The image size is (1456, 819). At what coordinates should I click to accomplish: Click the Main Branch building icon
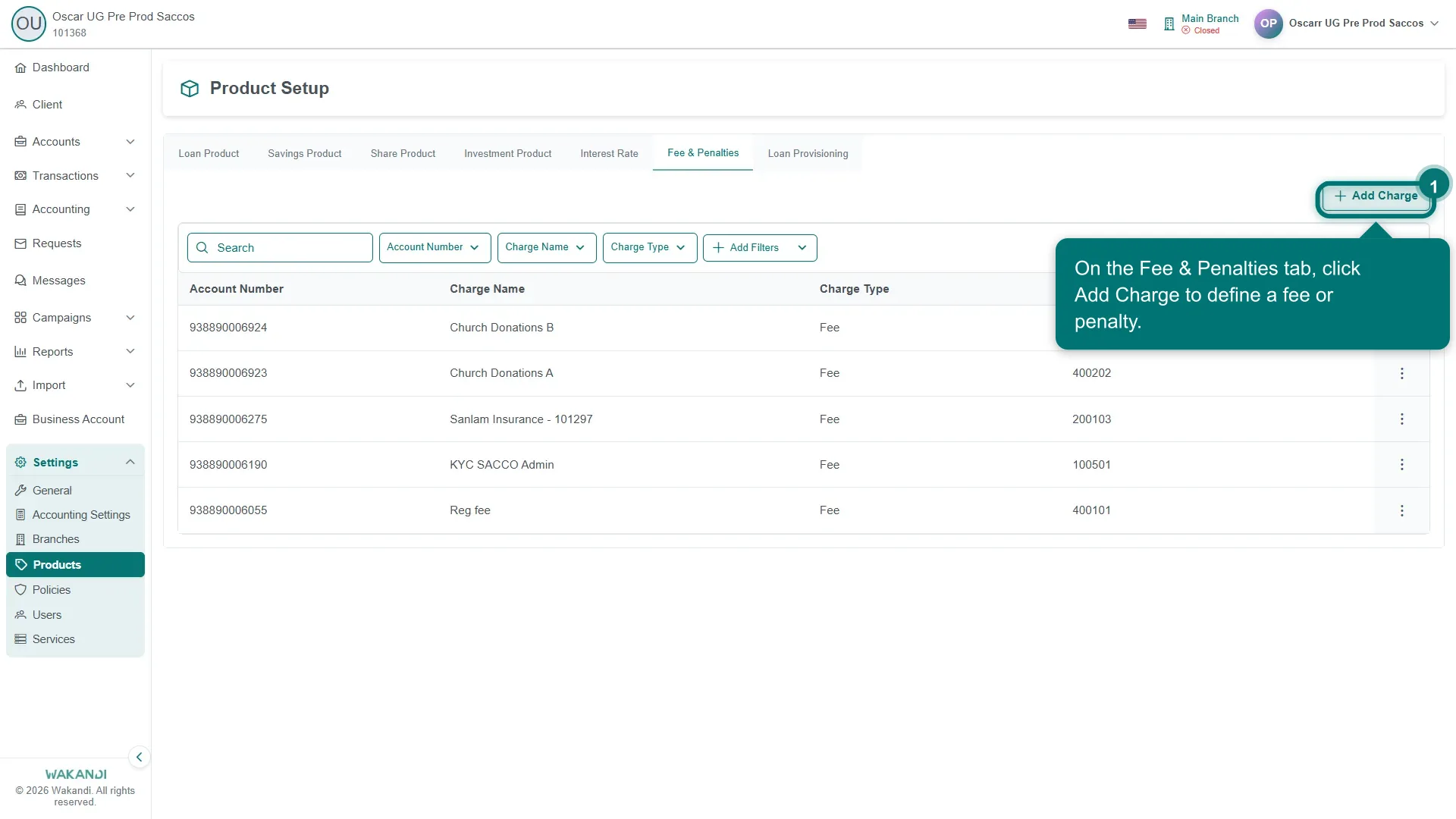(1169, 24)
